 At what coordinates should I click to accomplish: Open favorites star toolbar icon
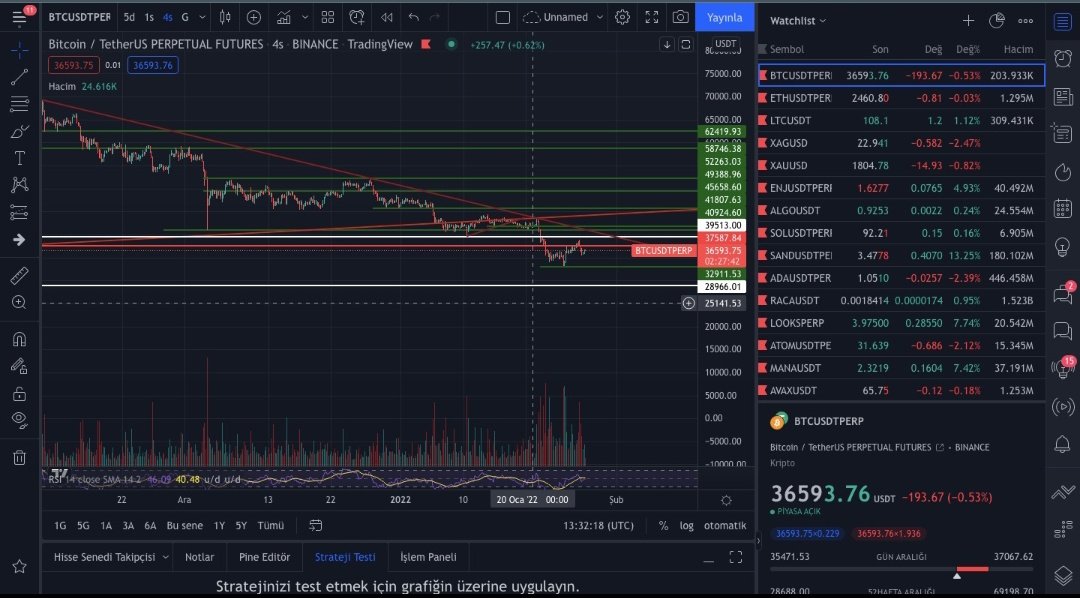tap(19, 566)
